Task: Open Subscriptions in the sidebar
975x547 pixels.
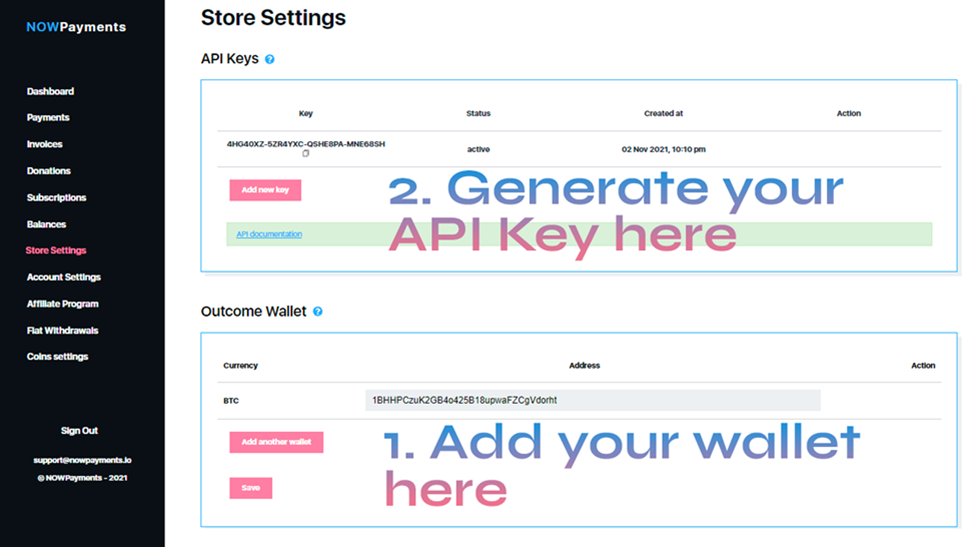Action: (x=57, y=198)
